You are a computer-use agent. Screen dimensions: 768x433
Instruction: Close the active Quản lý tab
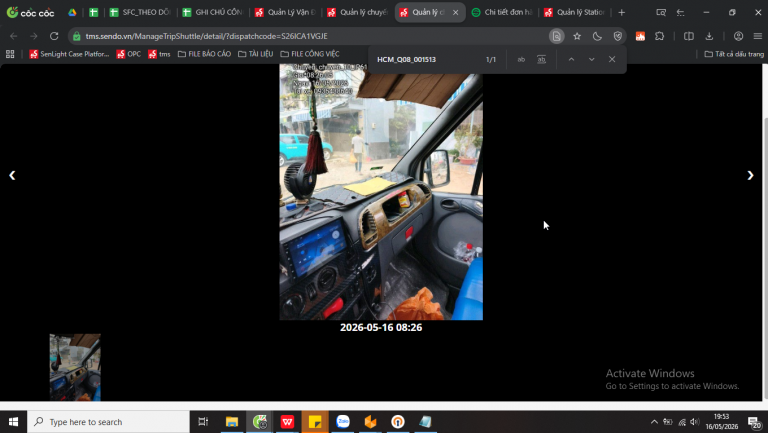[x=456, y=12]
